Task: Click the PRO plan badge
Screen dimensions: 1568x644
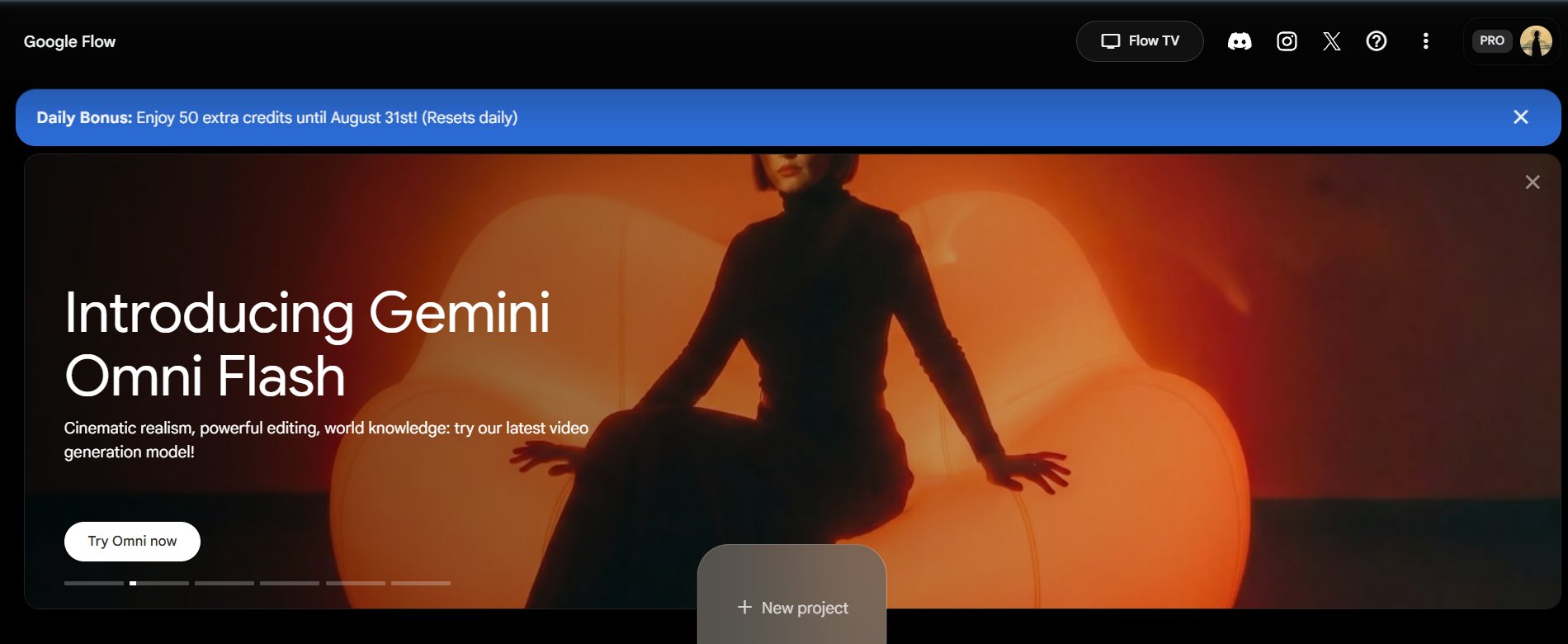Action: click(1491, 40)
